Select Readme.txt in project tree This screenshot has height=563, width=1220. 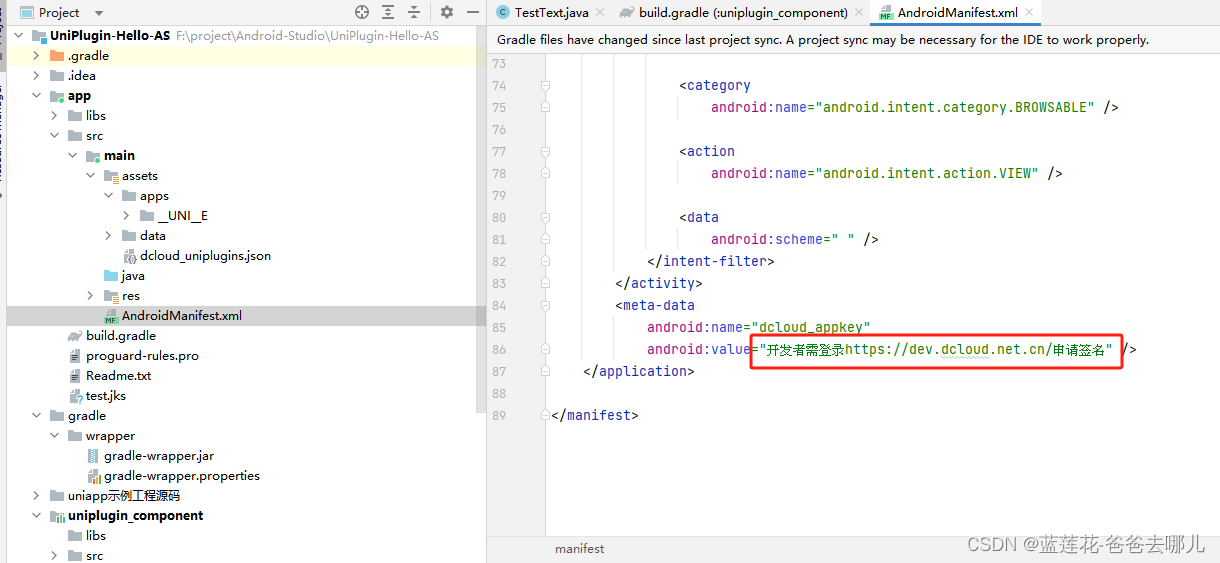tap(118, 376)
